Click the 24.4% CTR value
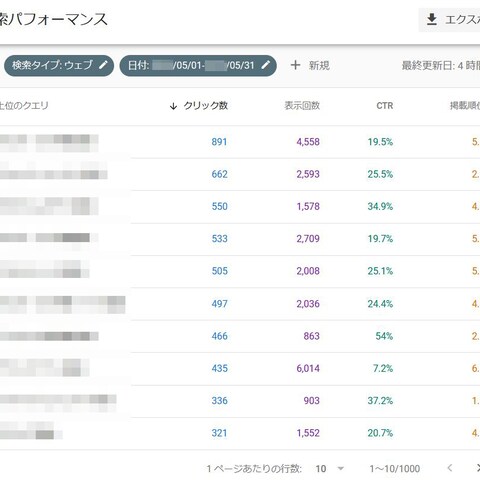The image size is (480, 480). 380,304
